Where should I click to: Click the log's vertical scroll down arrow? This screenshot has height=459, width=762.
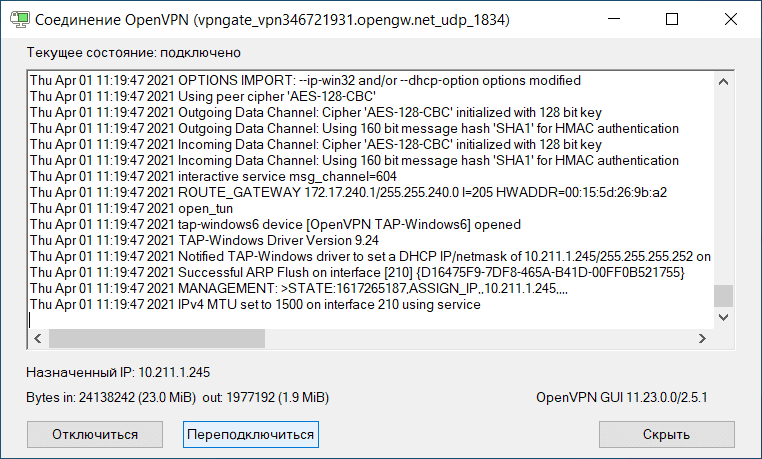tap(723, 317)
